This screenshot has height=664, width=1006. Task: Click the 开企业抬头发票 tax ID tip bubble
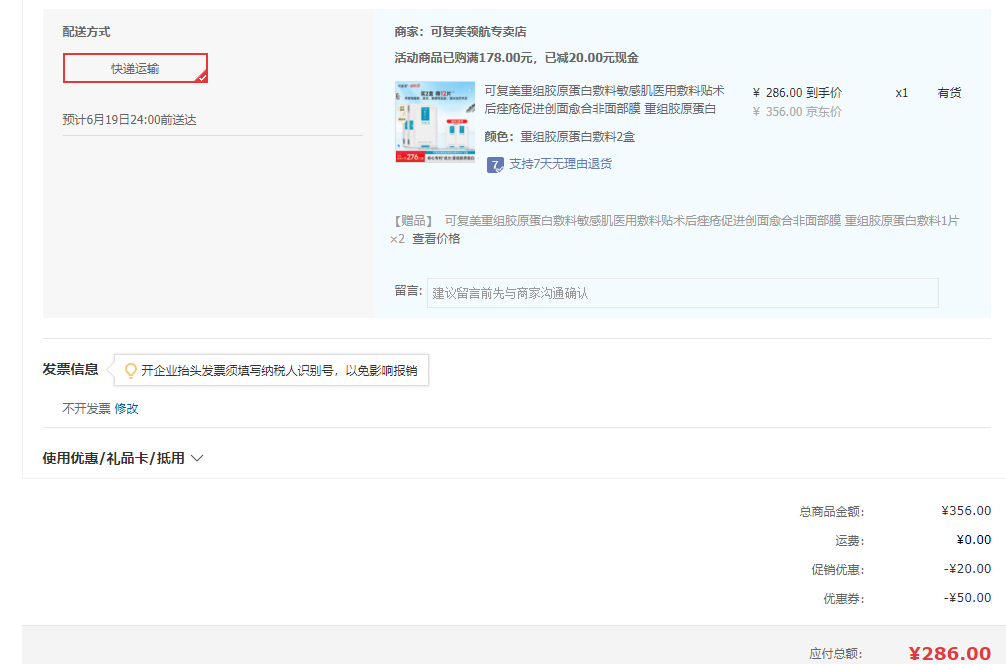(x=278, y=370)
